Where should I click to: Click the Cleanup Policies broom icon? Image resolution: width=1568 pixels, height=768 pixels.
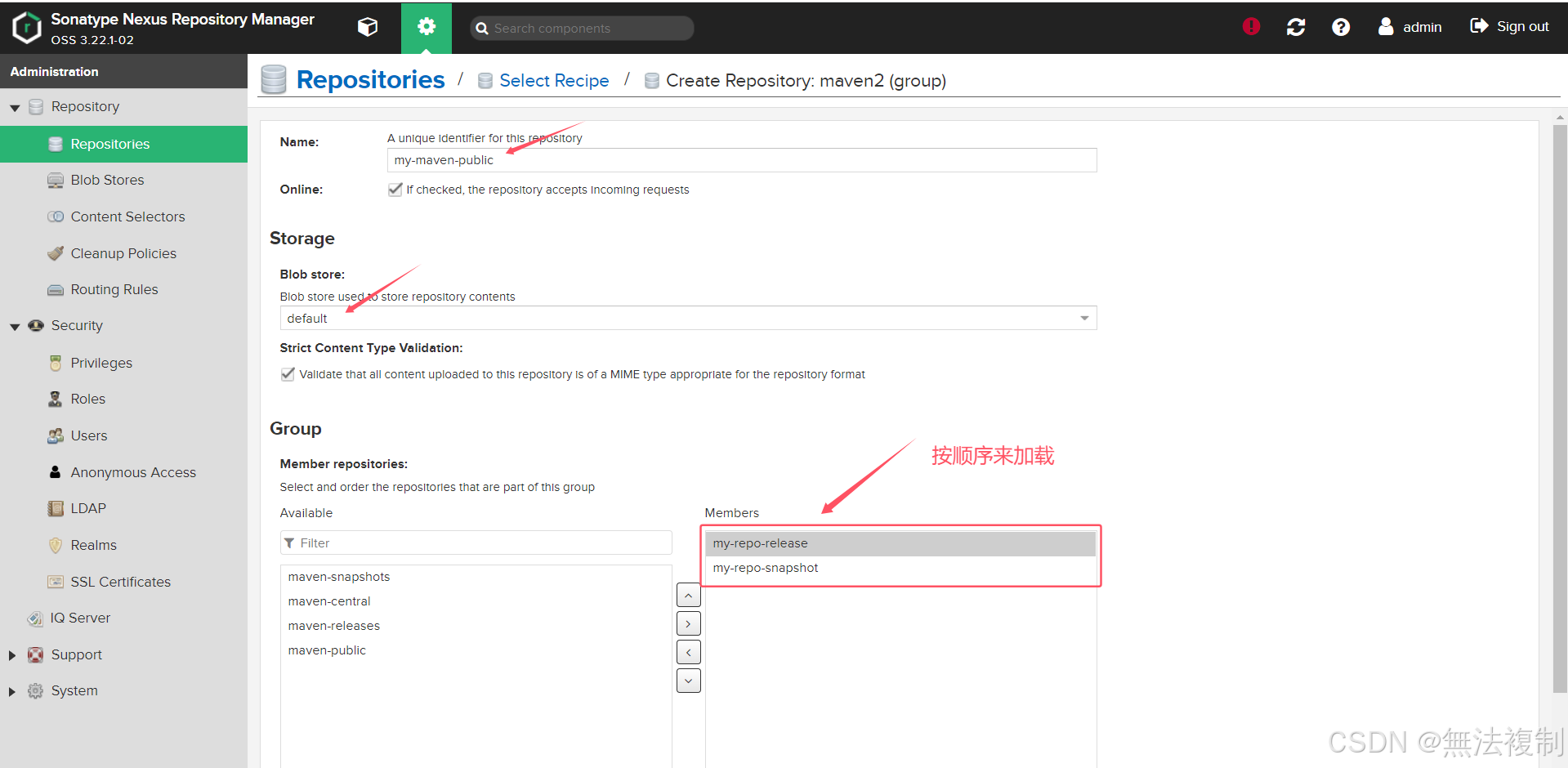(55, 253)
